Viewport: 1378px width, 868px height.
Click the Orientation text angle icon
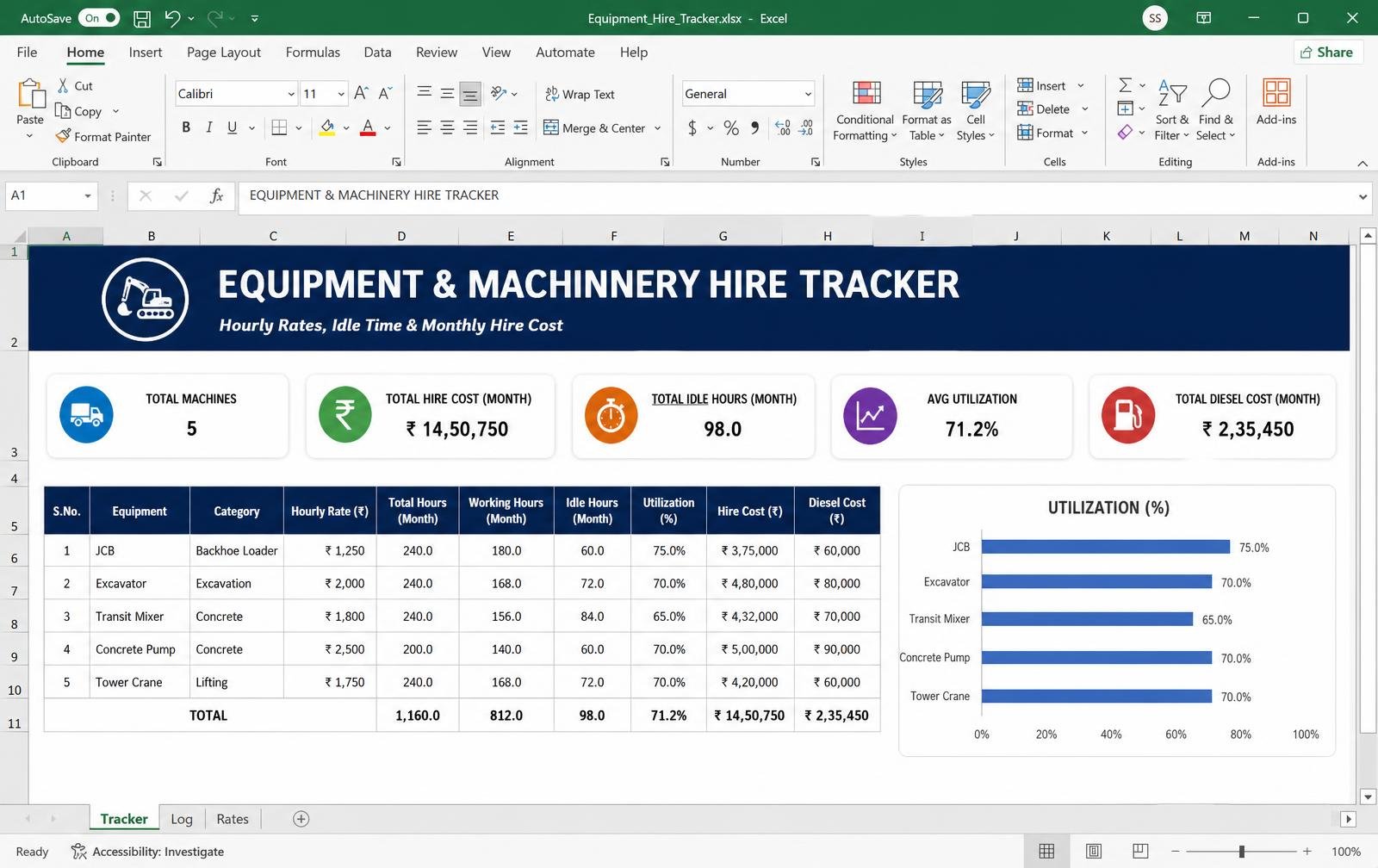click(x=499, y=93)
